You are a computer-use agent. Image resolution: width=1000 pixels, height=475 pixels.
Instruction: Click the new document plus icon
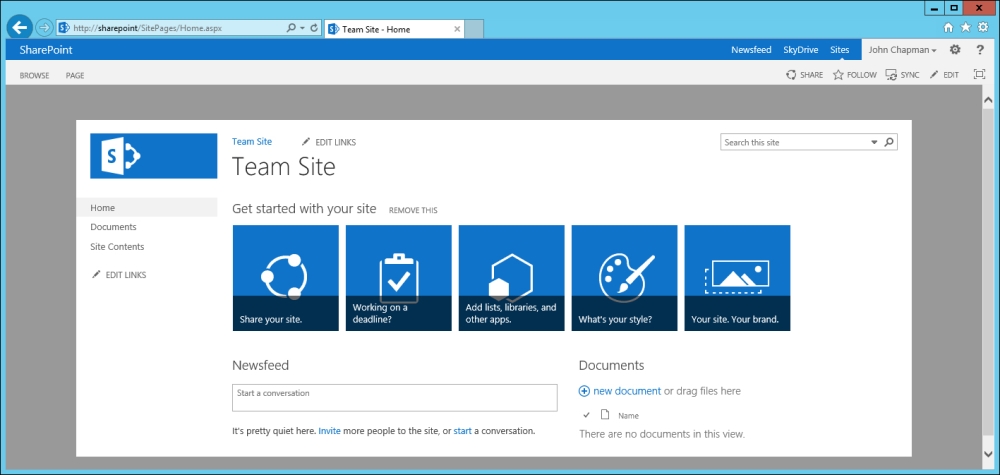[585, 391]
